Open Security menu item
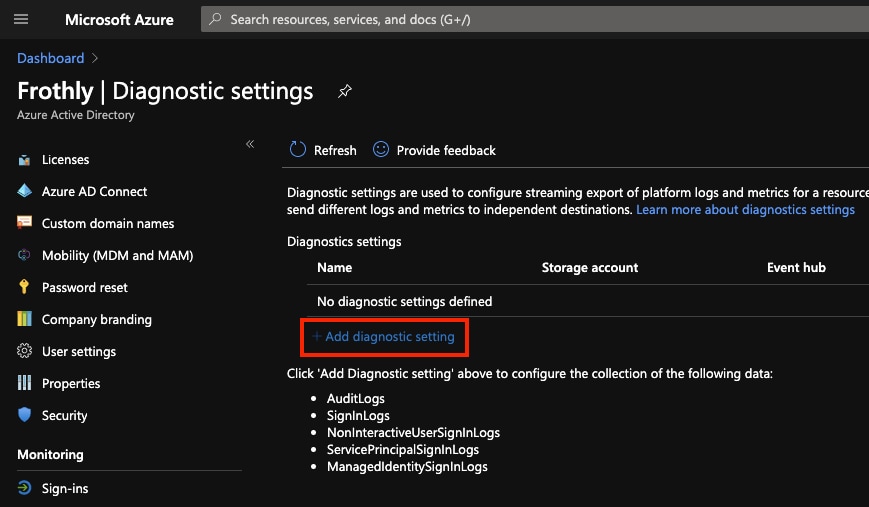This screenshot has height=507, width=869. [x=64, y=416]
